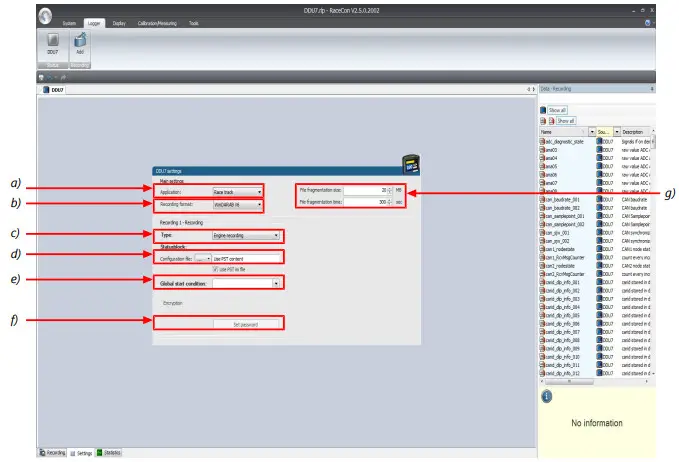Select the can_samplepoint_001 row

point(595,216)
